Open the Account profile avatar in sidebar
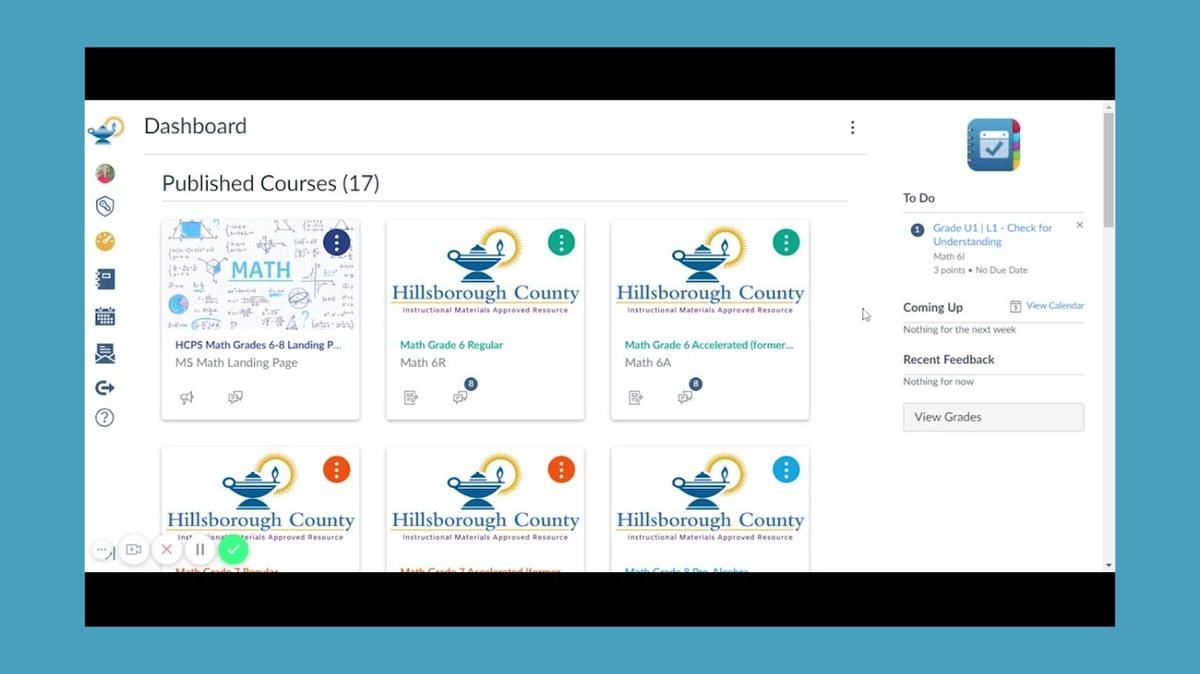Image resolution: width=1200 pixels, height=674 pixels. (105, 174)
